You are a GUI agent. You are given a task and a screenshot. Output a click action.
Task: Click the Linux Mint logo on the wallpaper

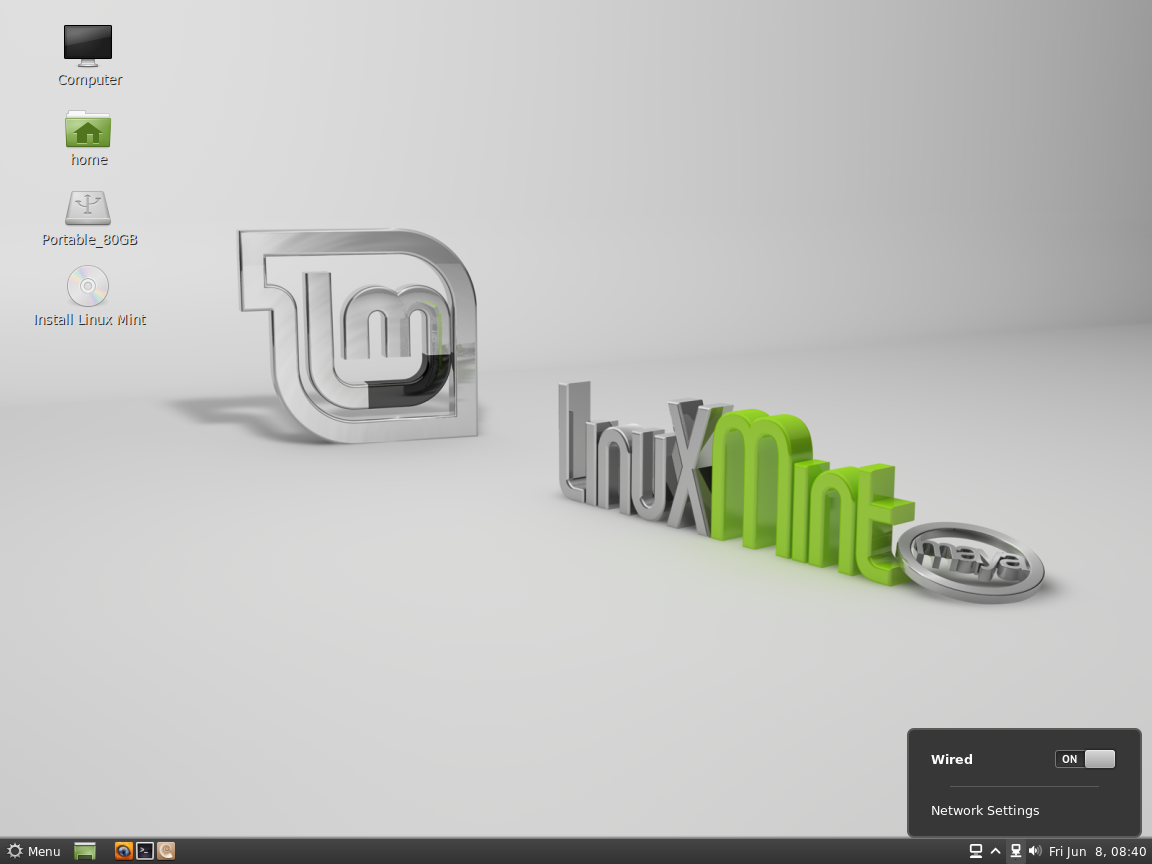360,335
